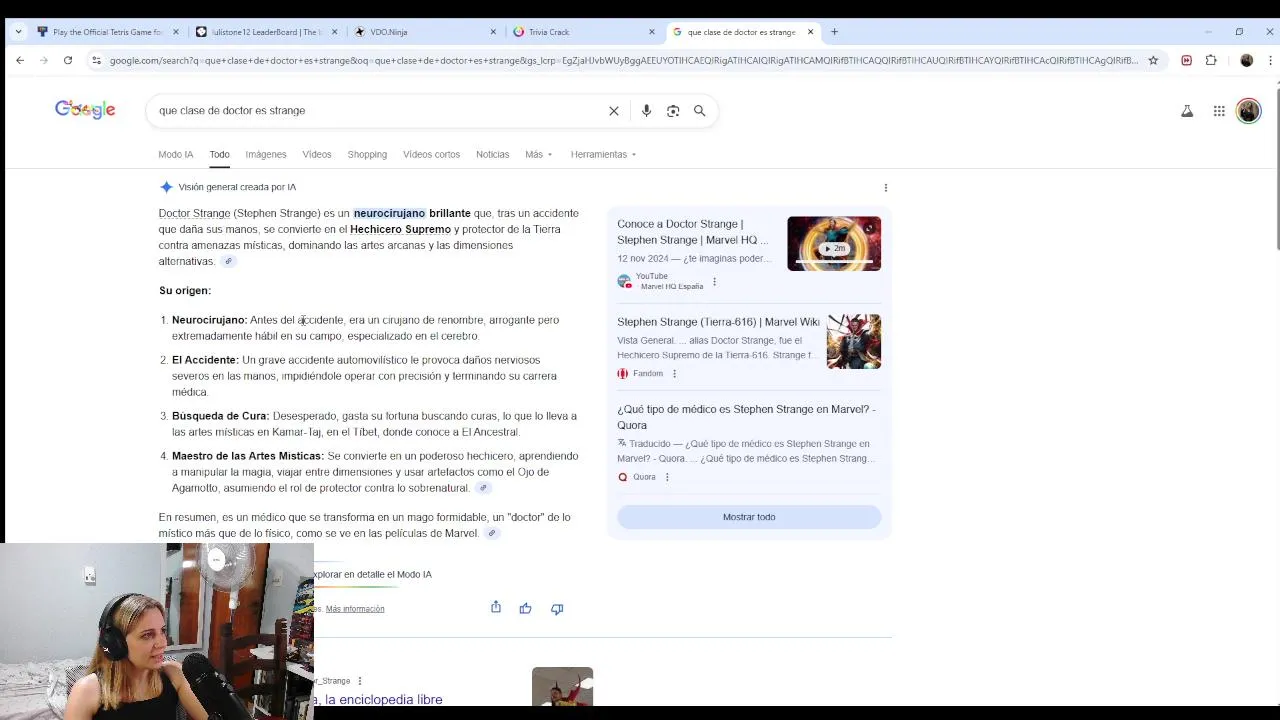The width and height of the screenshot is (1280, 720).
Task: Open the Chrome three-dot menu
Action: (x=1270, y=60)
